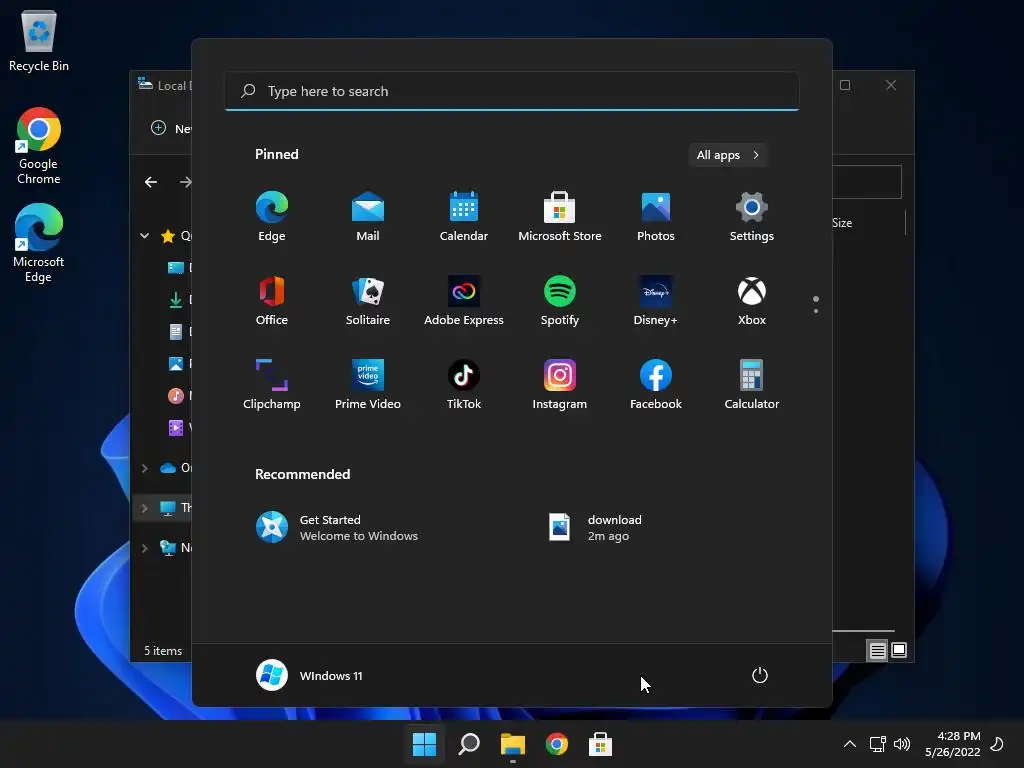Open Get Started recommended item

coord(337,528)
